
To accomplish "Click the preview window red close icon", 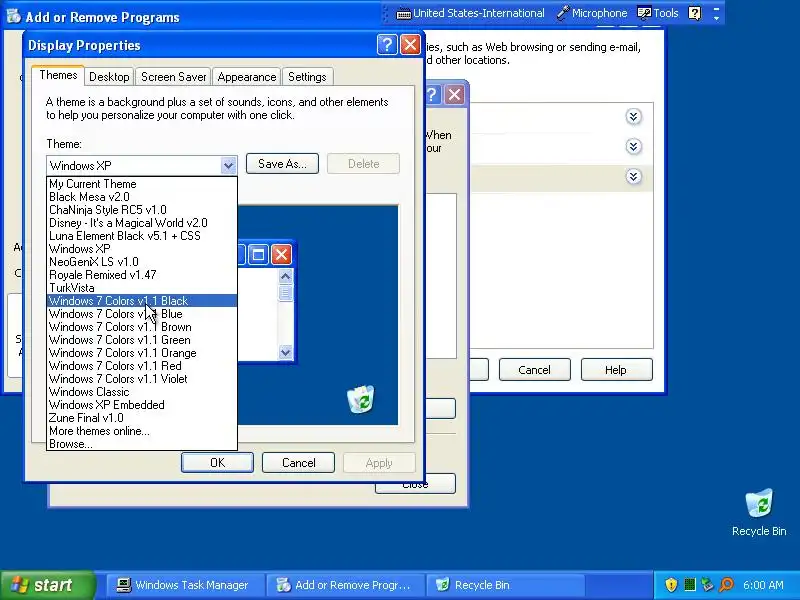I will (x=281, y=254).
